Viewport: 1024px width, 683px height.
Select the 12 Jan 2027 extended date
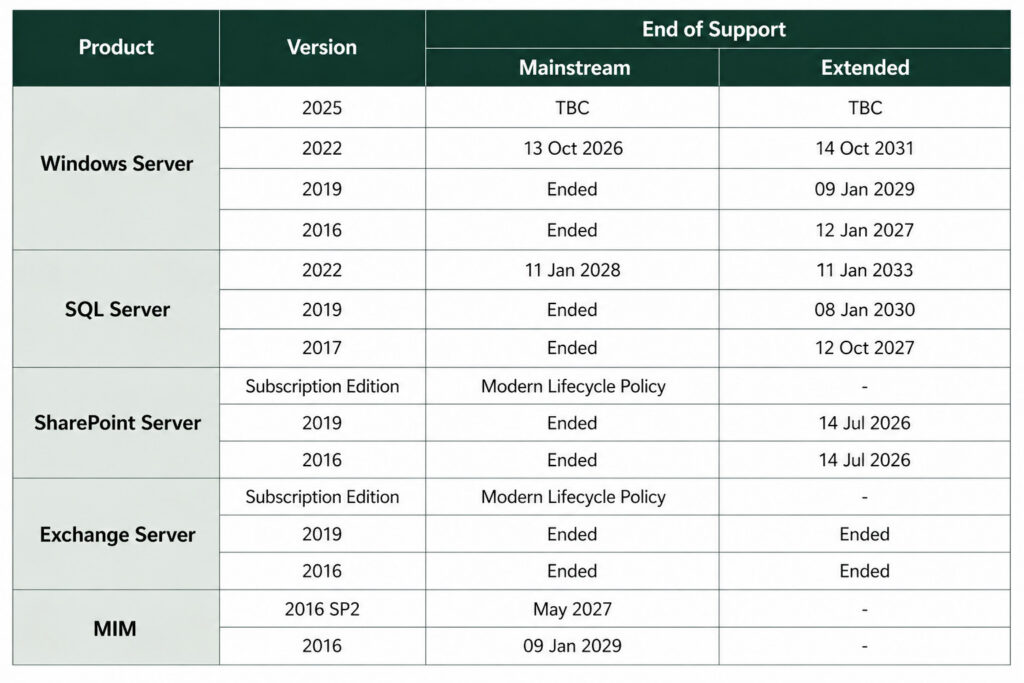(x=864, y=230)
